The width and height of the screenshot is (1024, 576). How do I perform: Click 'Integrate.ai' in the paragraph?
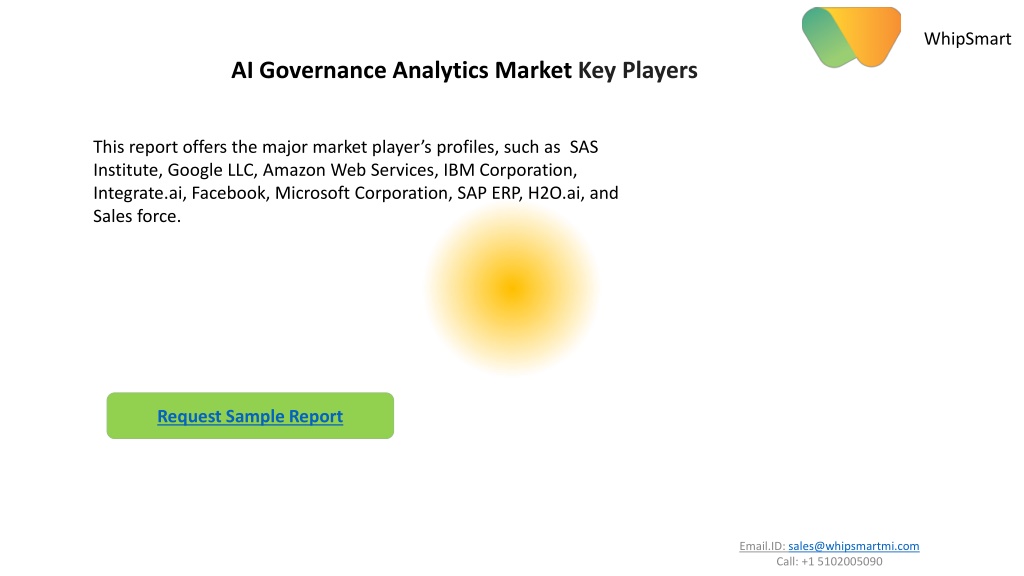coord(138,193)
